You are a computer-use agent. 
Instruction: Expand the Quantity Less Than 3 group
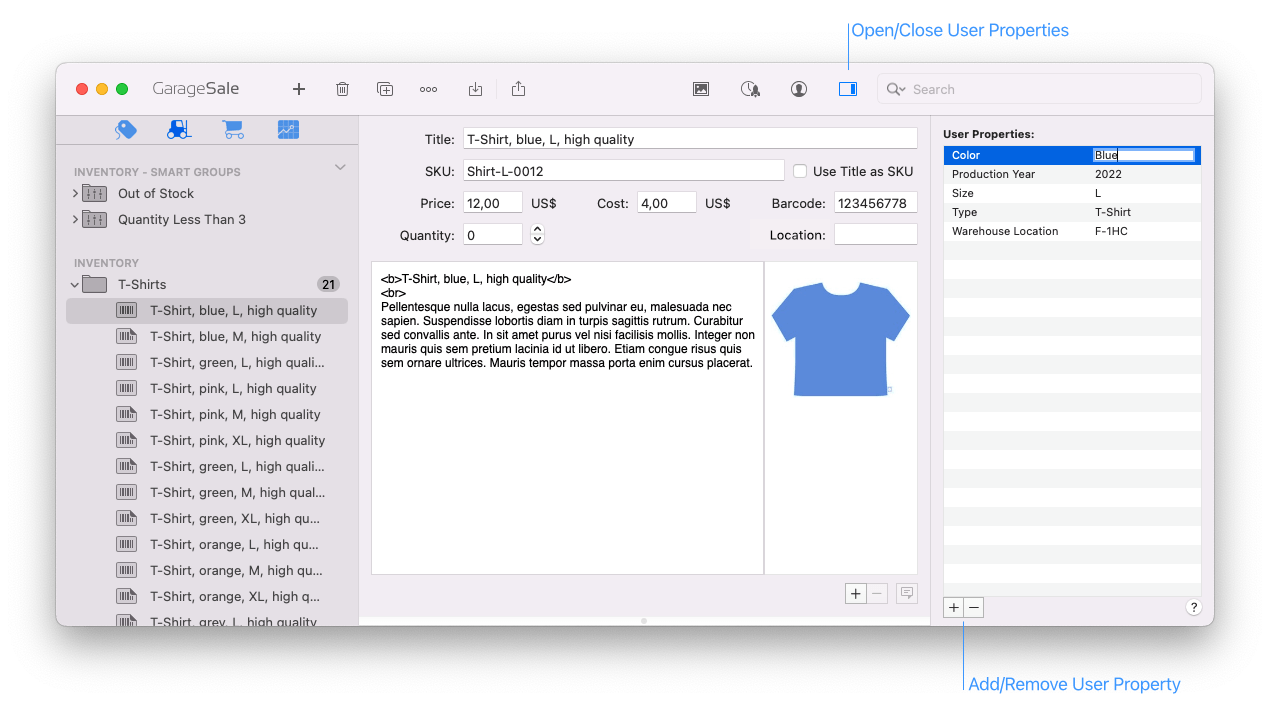click(75, 219)
